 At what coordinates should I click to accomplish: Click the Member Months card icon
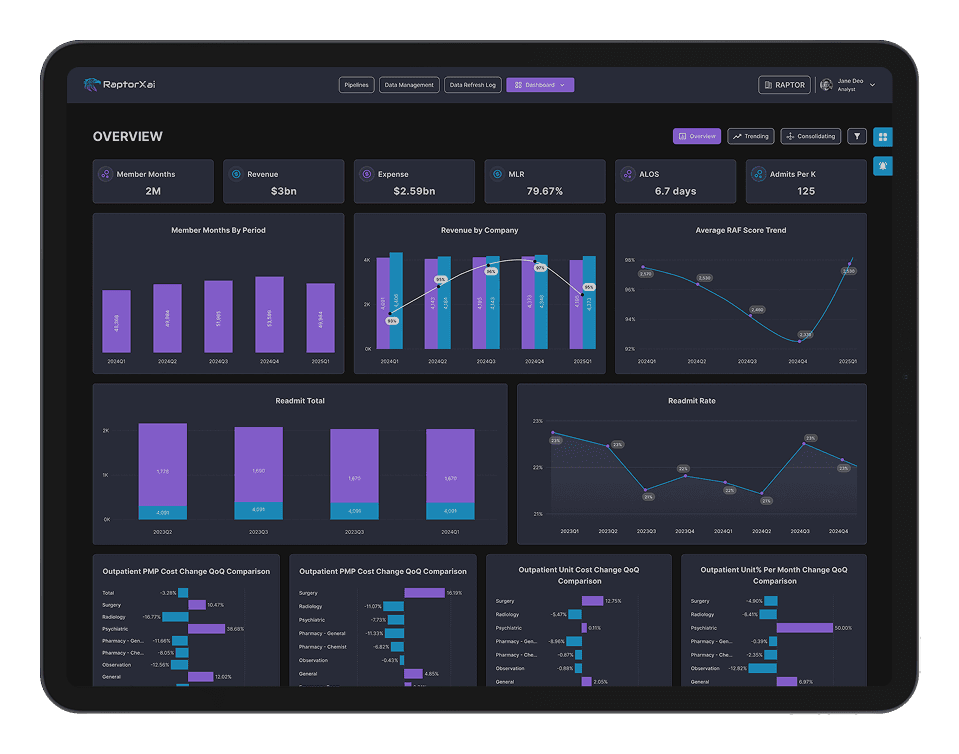tap(106, 174)
